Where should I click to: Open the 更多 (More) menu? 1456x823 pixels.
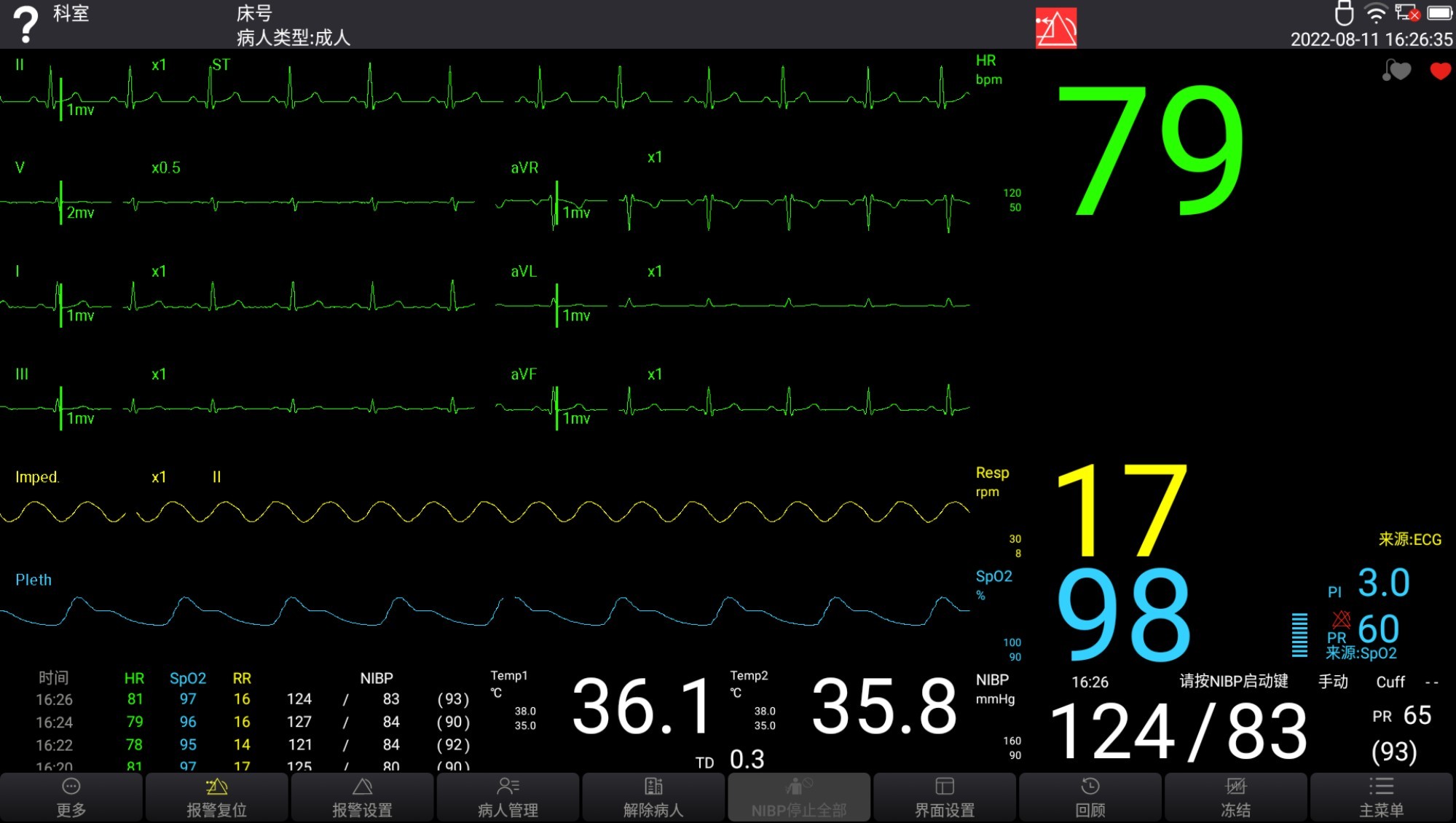[x=71, y=797]
